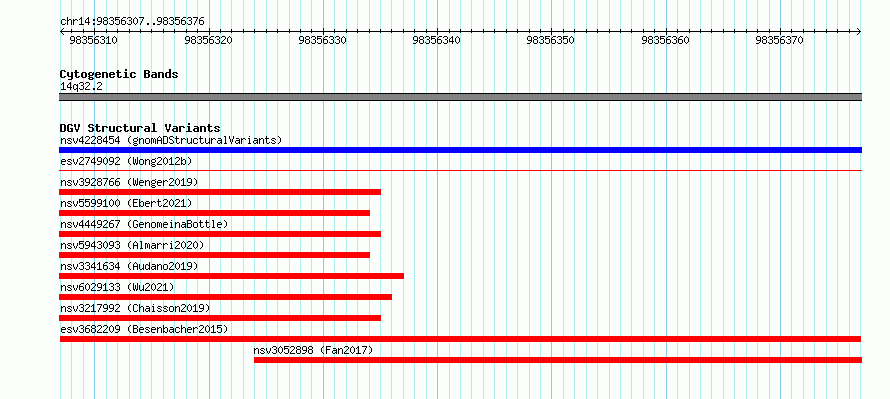Click the Cytogenetic Bands track title
Image resolution: width=890 pixels, height=399 pixels.
(x=119, y=74)
